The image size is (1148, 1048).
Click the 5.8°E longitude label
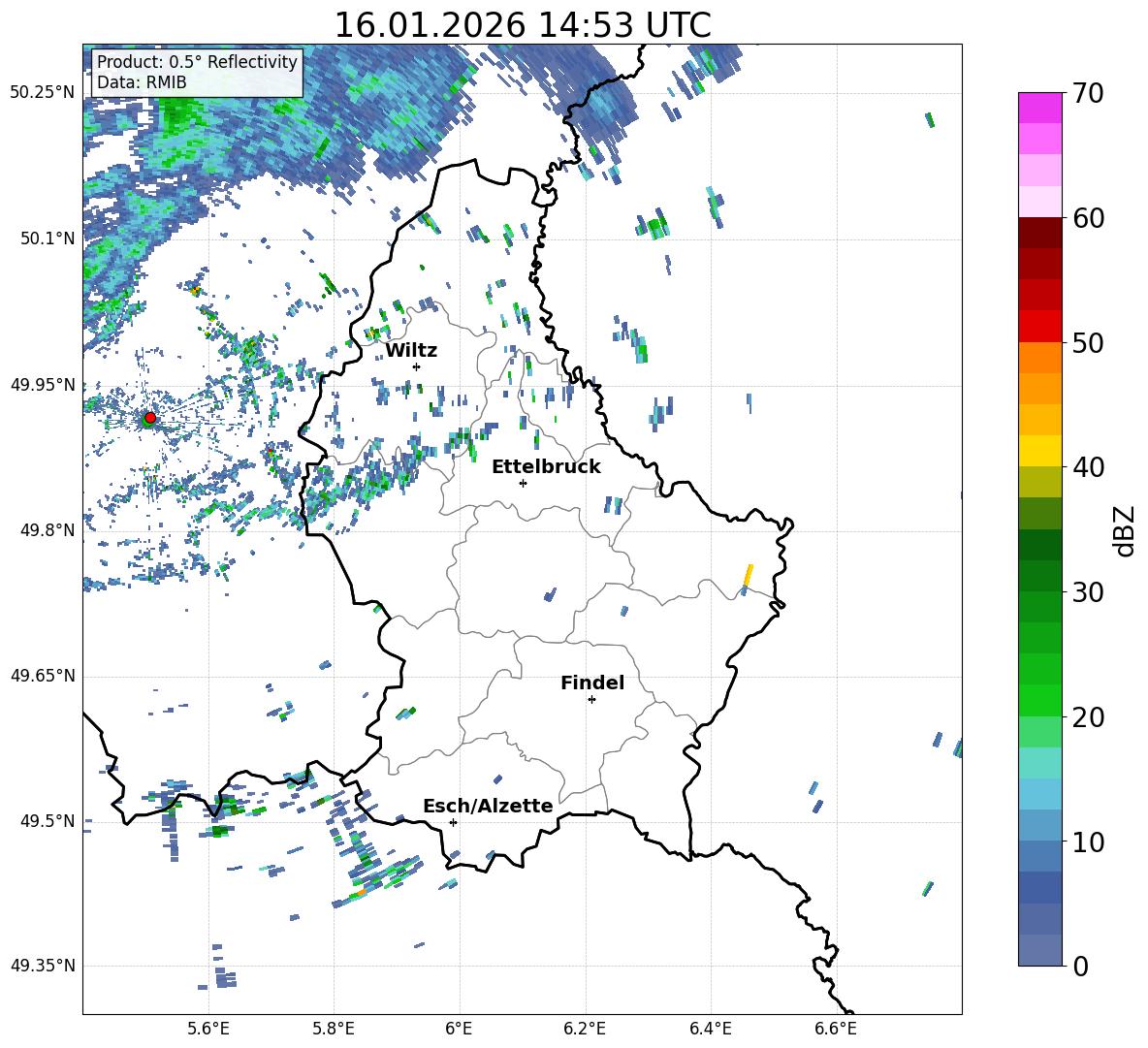click(x=334, y=1029)
